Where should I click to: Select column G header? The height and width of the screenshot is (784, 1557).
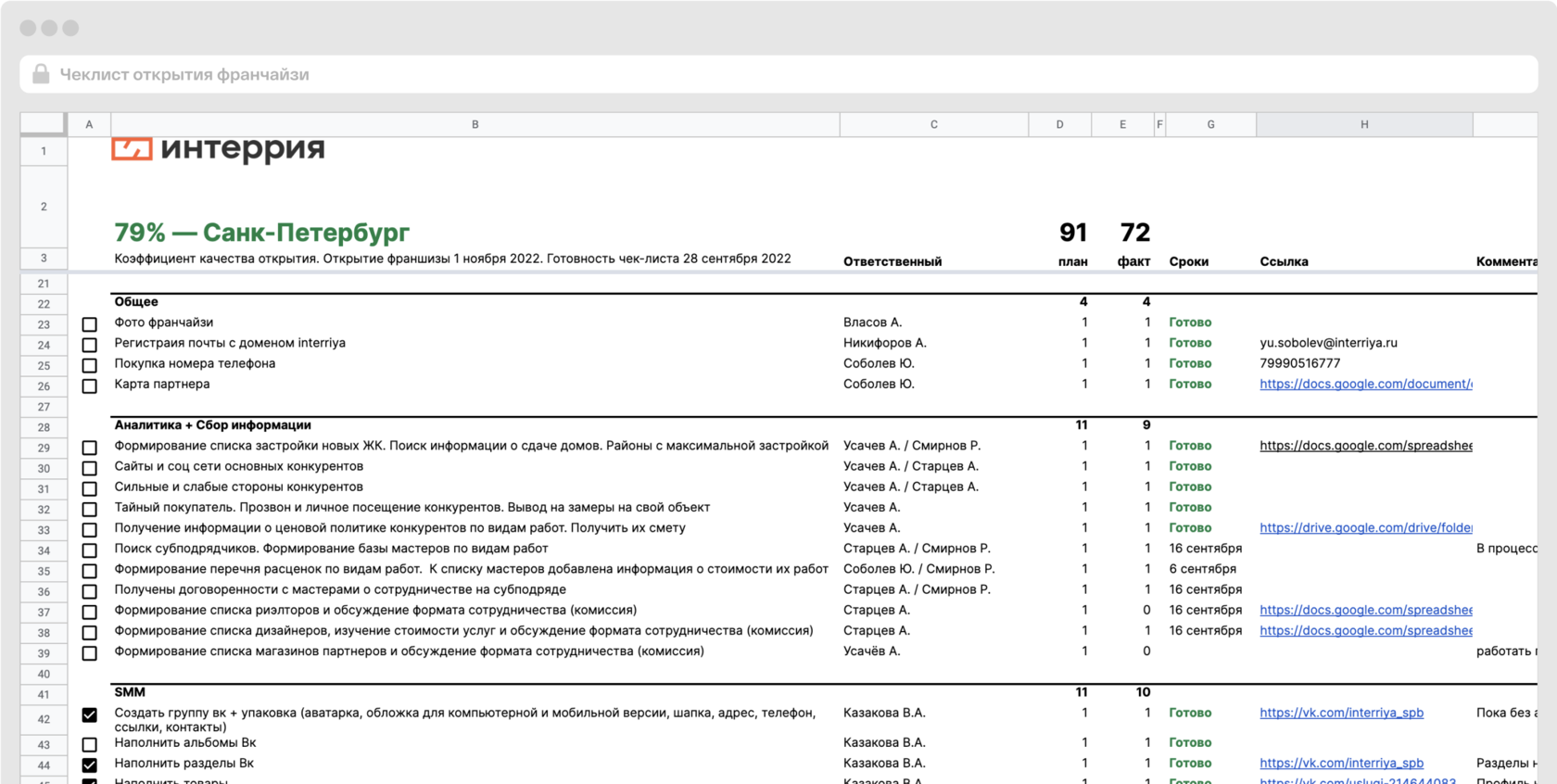(x=1211, y=124)
